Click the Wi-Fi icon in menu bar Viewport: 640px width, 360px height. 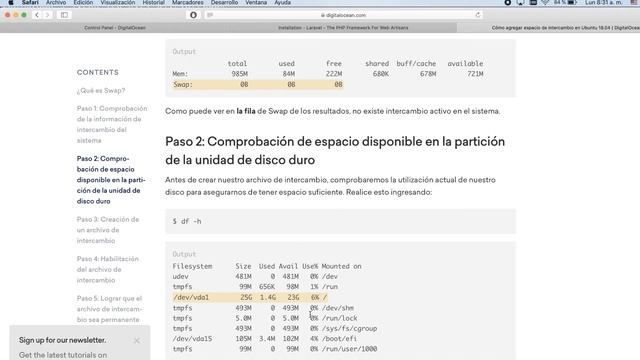545,2
